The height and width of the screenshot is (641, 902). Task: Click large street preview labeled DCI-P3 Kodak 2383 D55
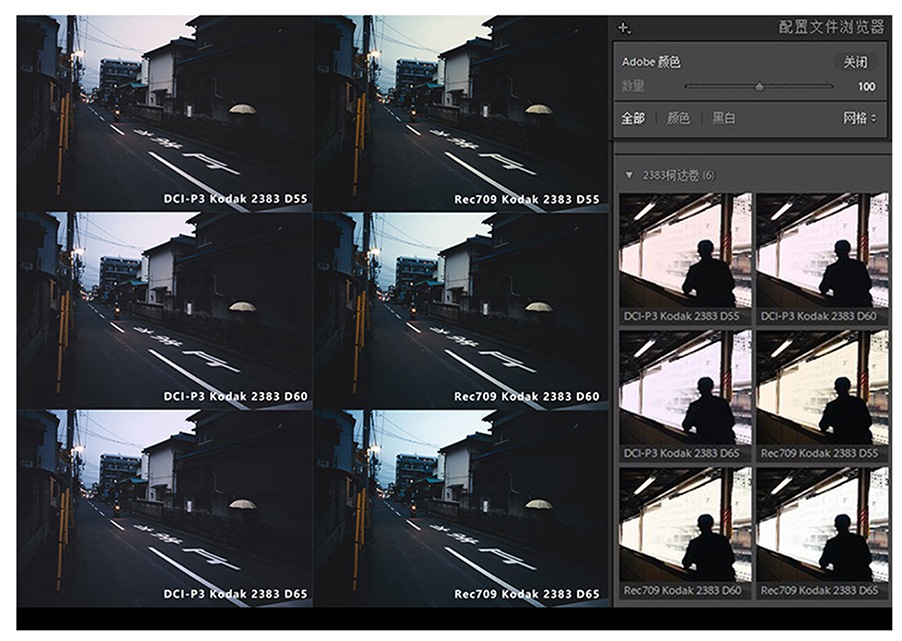165,110
